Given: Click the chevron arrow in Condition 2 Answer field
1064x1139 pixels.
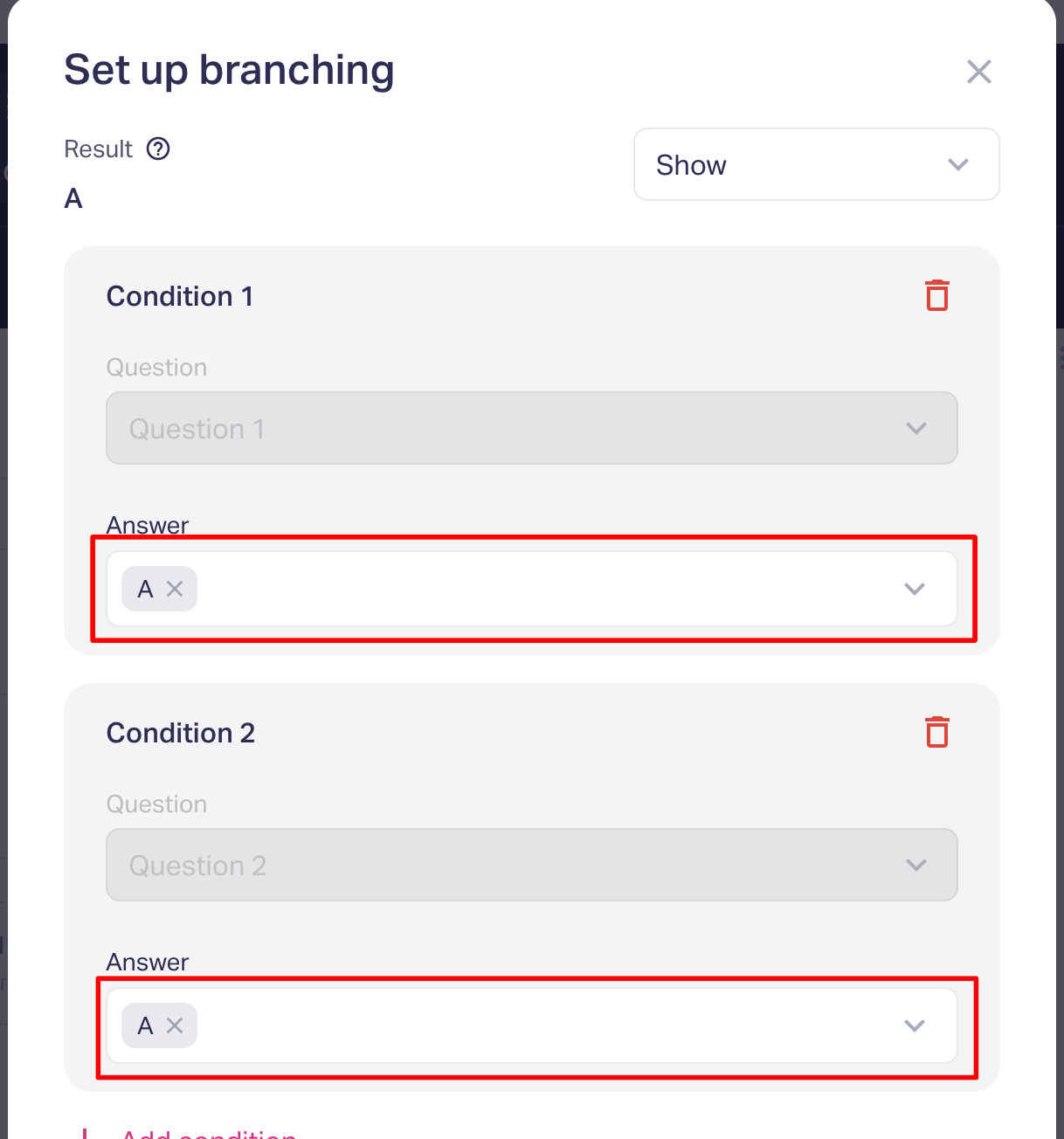Looking at the screenshot, I should click(914, 1025).
